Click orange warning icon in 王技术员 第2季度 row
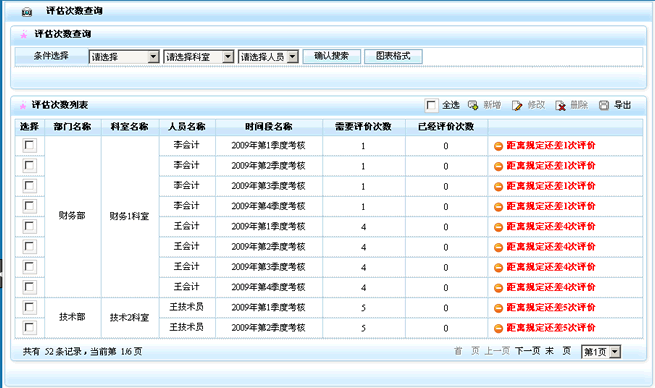The width and height of the screenshot is (655, 388). (498, 329)
